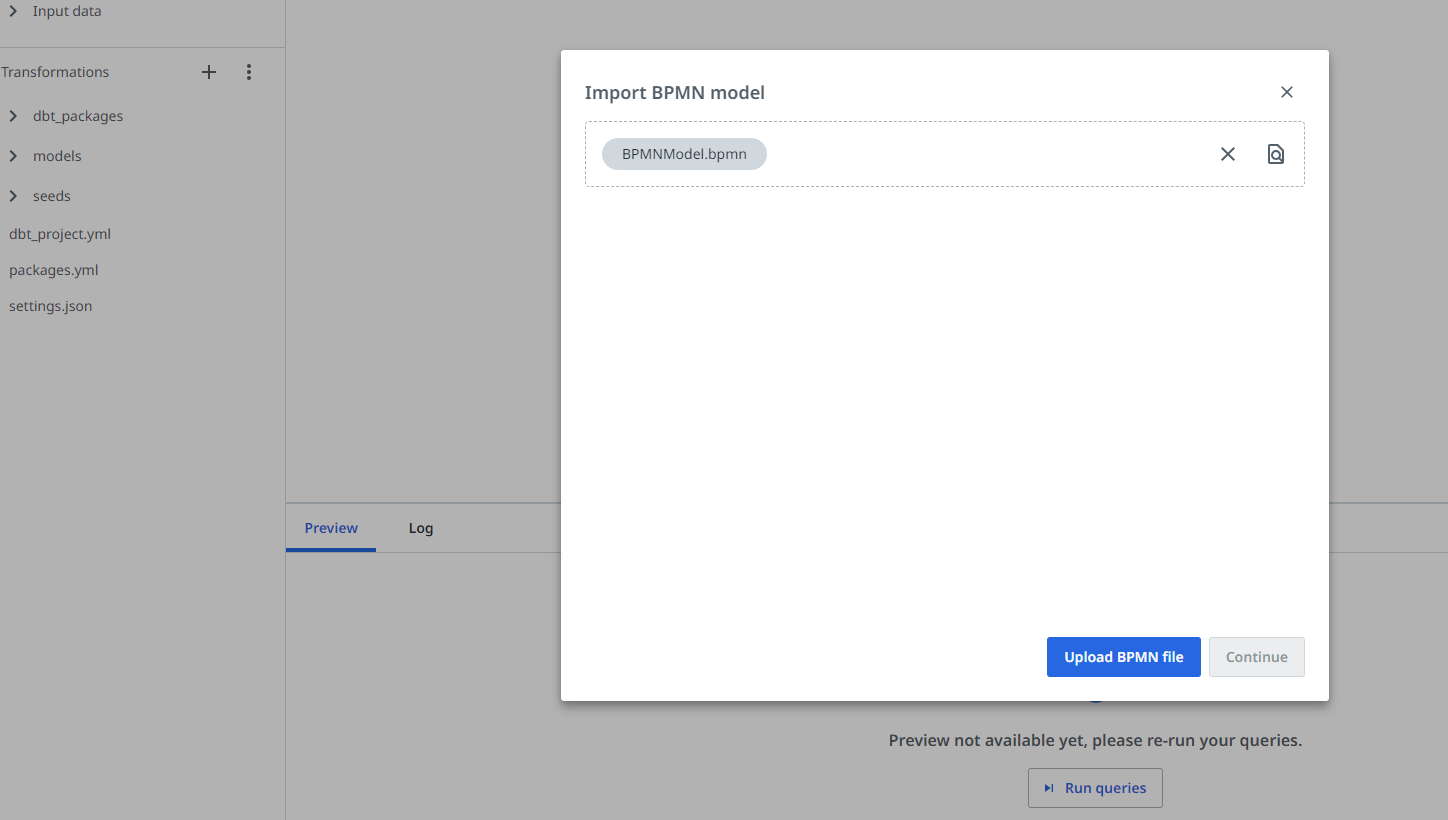
Task: Expand the seeds folder
Action: [x=13, y=195]
